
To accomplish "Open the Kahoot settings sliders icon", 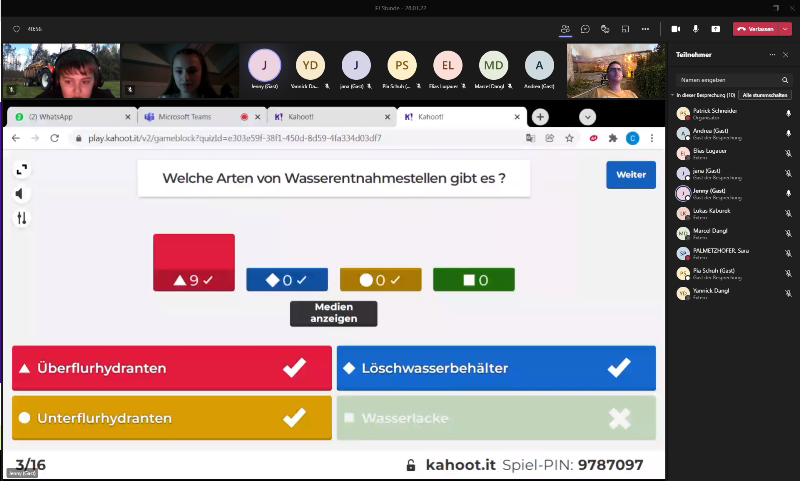I will (x=21, y=217).
